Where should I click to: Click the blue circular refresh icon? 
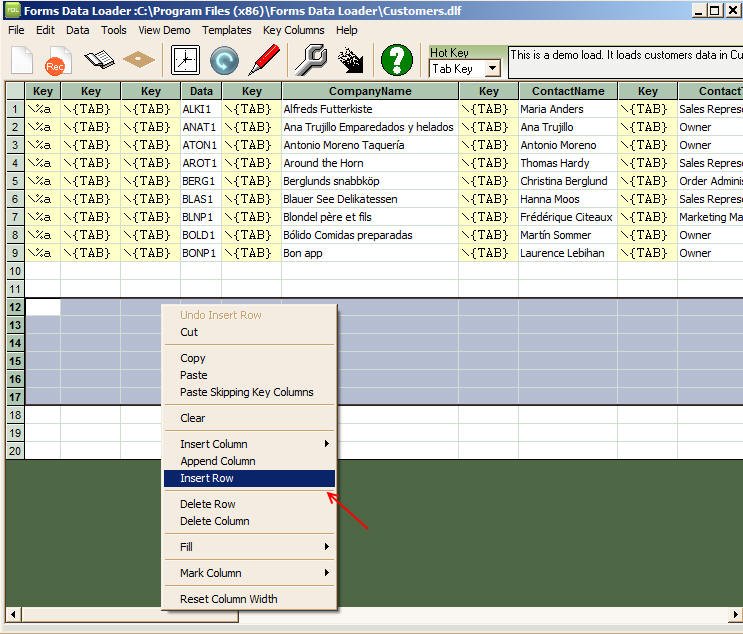click(224, 60)
